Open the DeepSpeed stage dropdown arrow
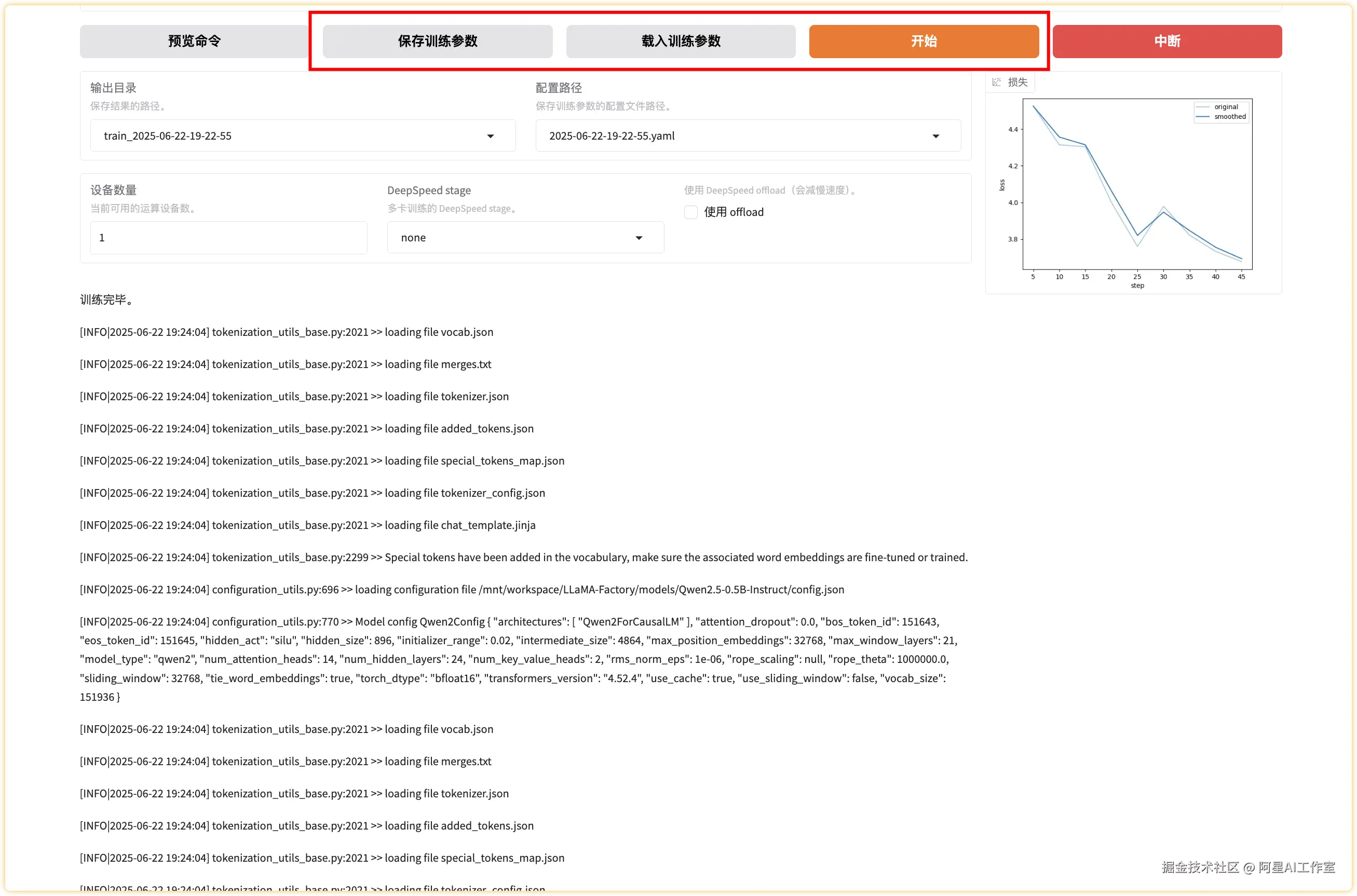Screen dimensions: 1357x896 [639, 238]
